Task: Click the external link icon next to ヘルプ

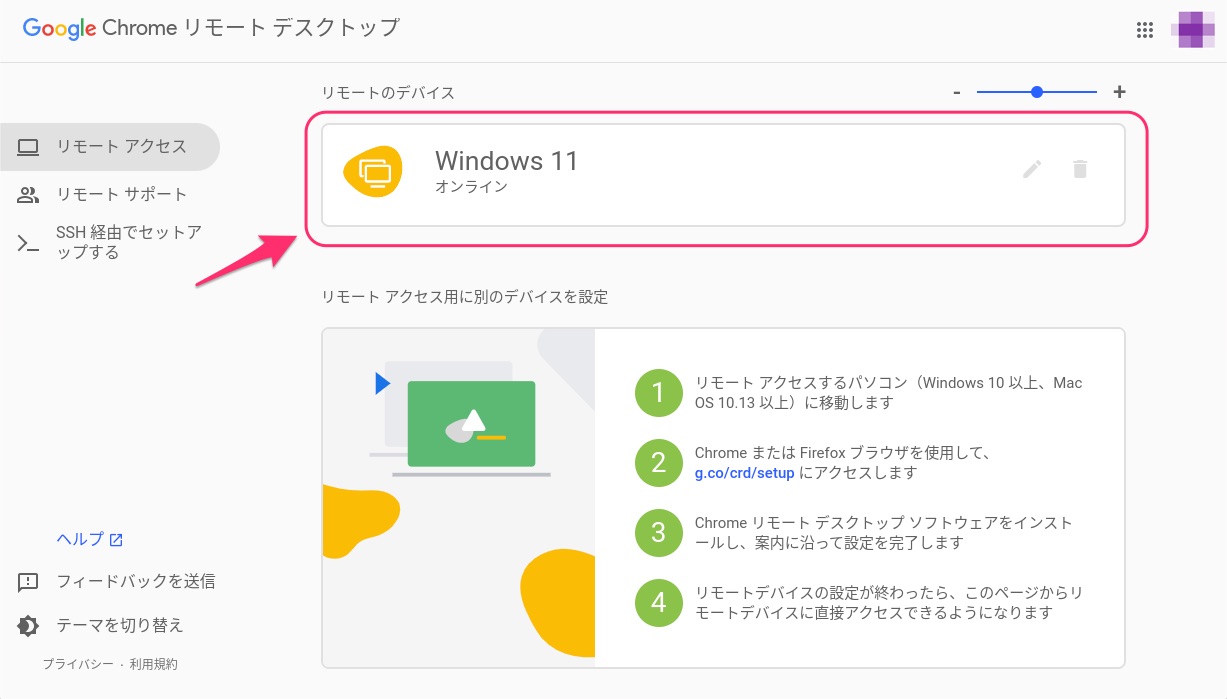Action: pyautogui.click(x=116, y=540)
